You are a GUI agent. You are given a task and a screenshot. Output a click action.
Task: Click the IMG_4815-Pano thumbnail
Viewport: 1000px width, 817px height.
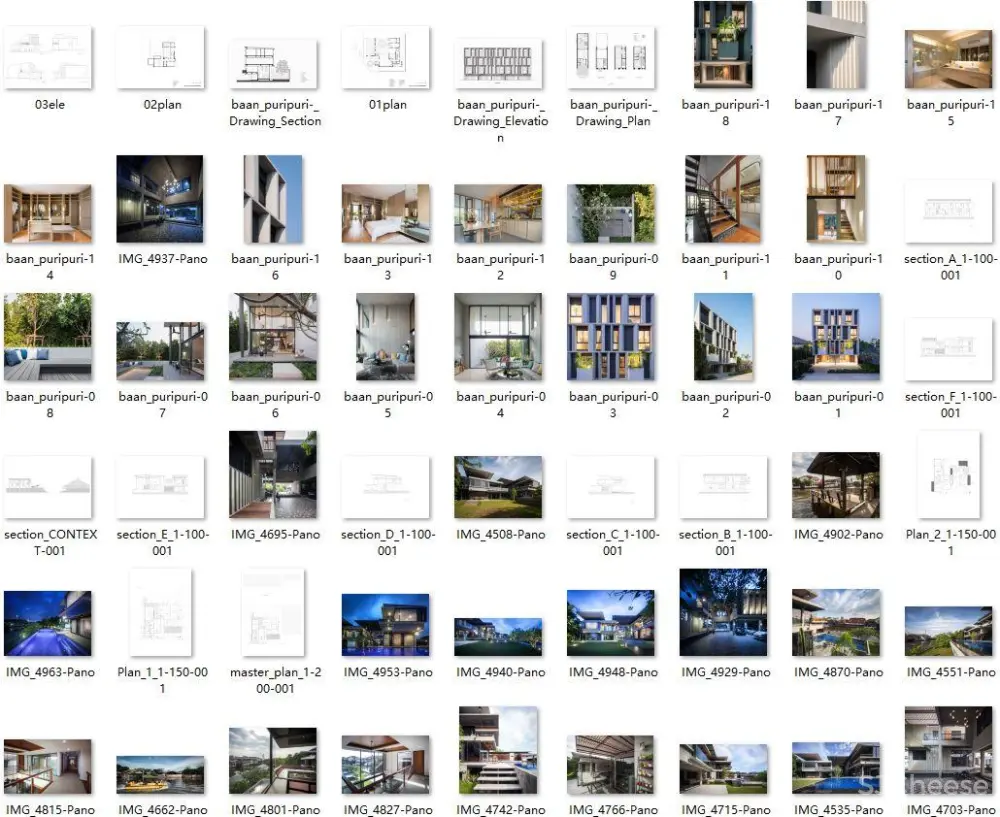click(x=48, y=766)
